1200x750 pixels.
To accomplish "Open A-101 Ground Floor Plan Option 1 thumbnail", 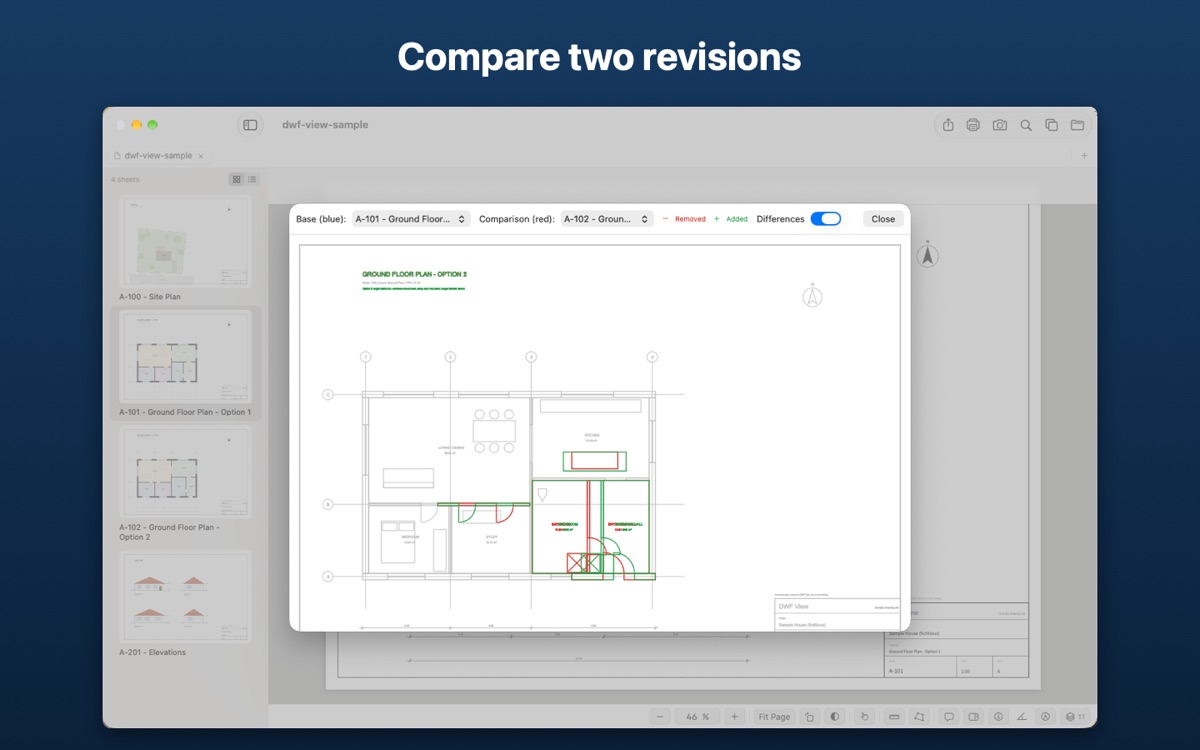I will pos(186,357).
